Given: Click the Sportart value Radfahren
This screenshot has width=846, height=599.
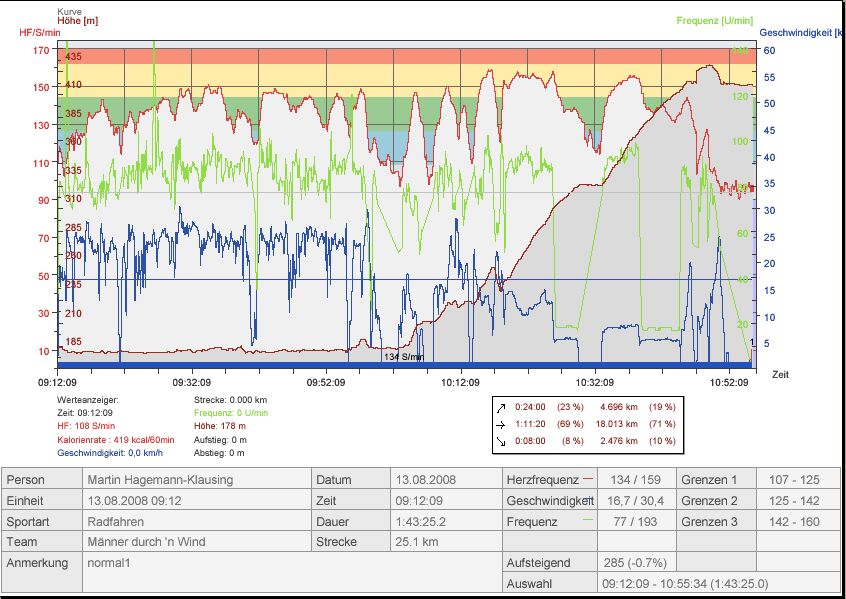Looking at the screenshot, I should click(x=115, y=521).
